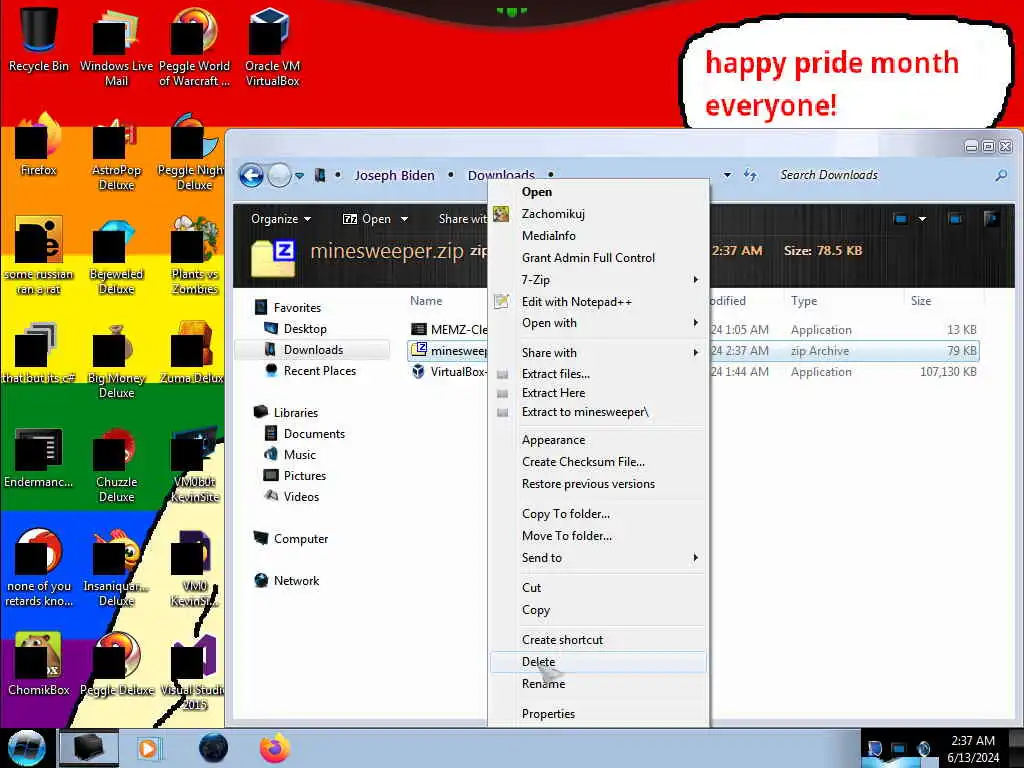
Task: Choose Rename in the context menu
Action: pyautogui.click(x=598, y=684)
